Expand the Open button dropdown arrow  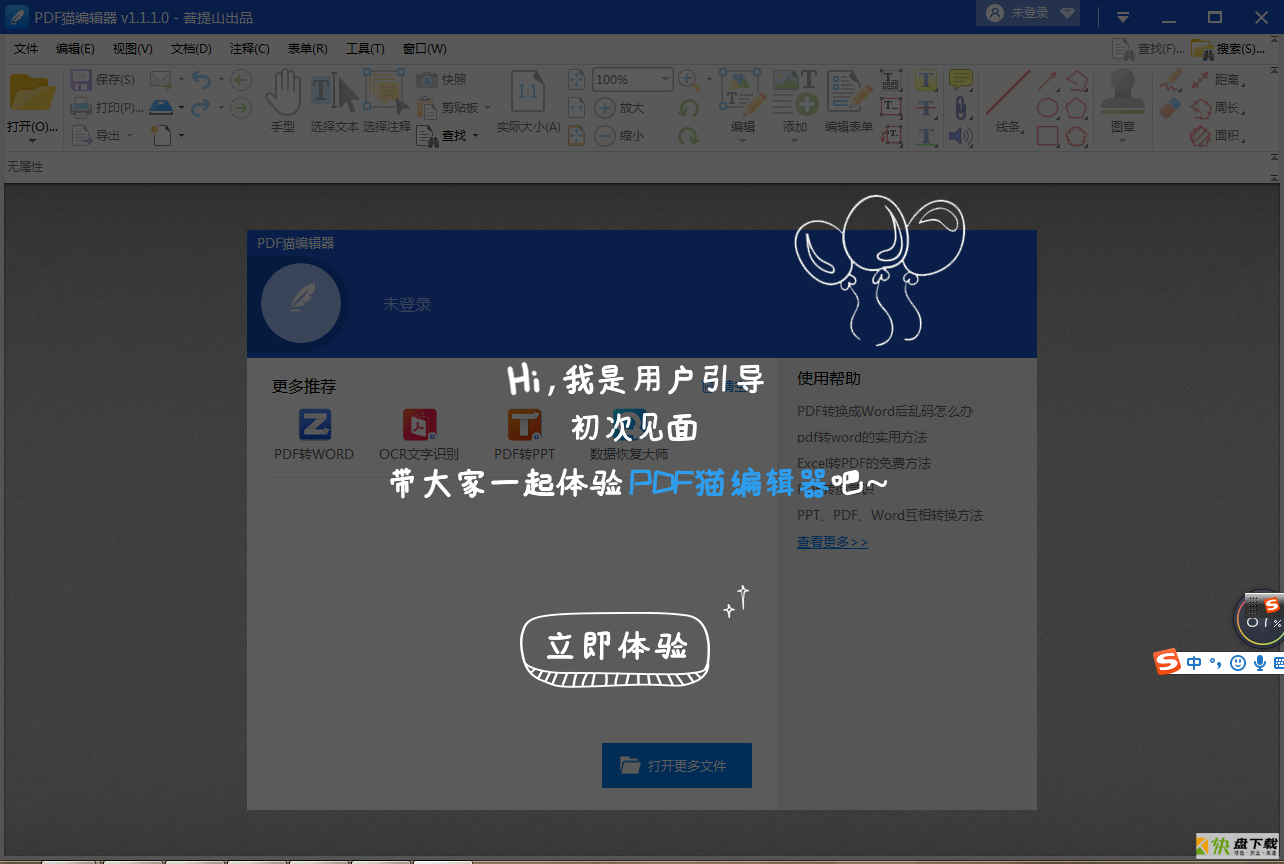[32, 141]
